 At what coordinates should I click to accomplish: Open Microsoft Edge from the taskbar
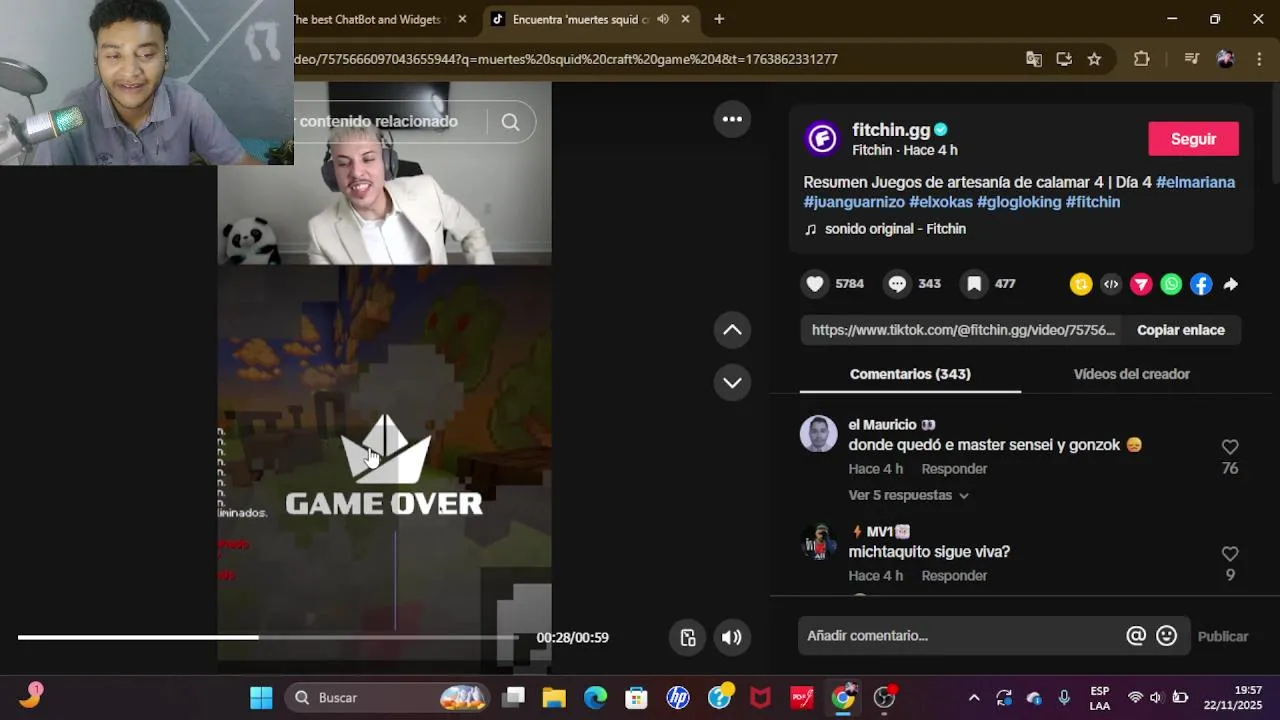[x=595, y=697]
